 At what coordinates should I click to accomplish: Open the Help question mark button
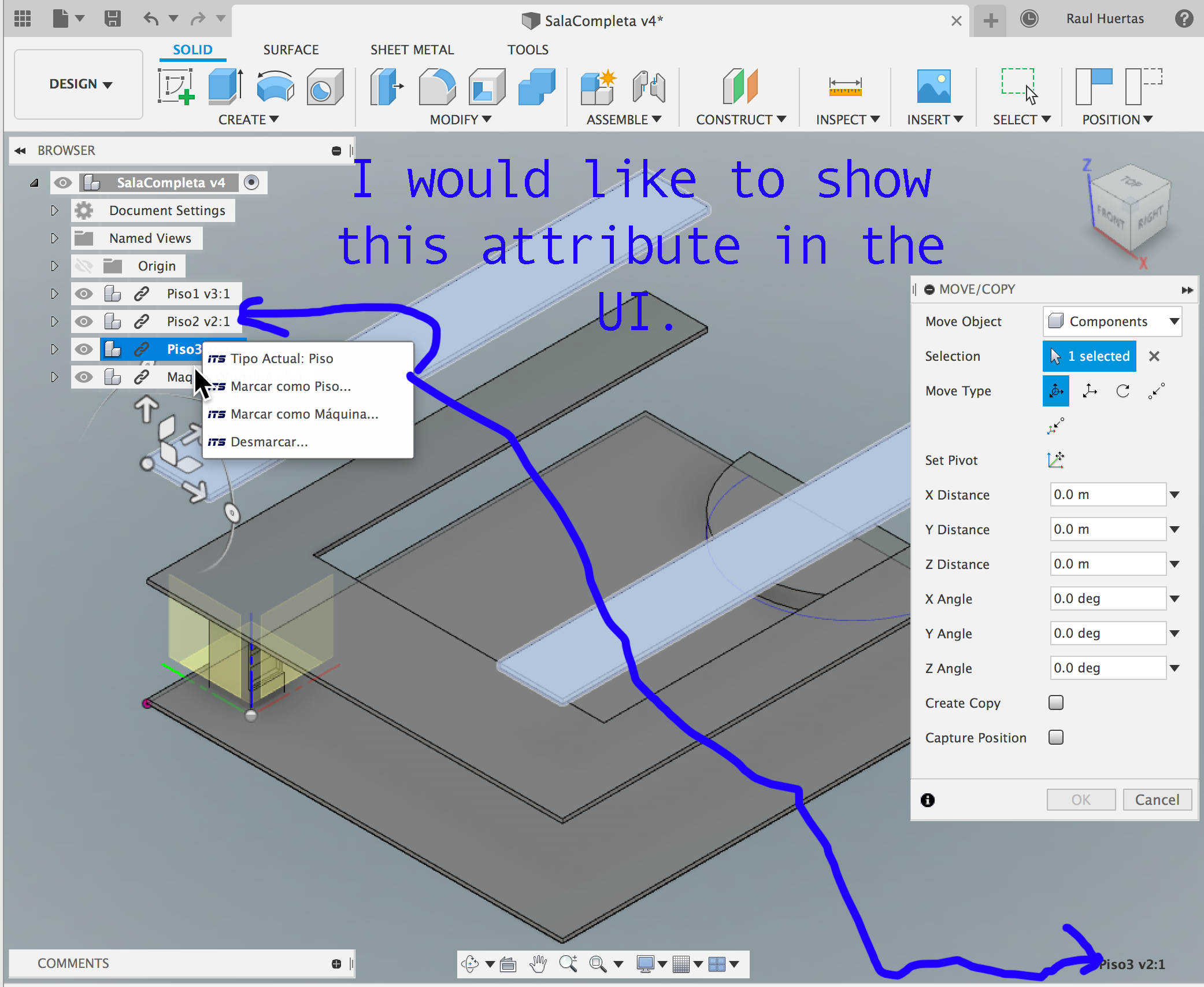[1184, 18]
